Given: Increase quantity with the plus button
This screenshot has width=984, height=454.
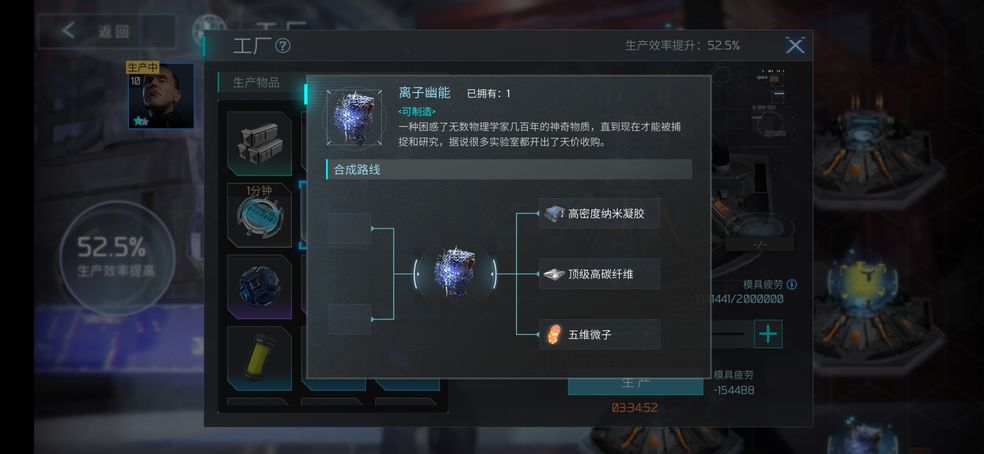Looking at the screenshot, I should click(x=768, y=333).
